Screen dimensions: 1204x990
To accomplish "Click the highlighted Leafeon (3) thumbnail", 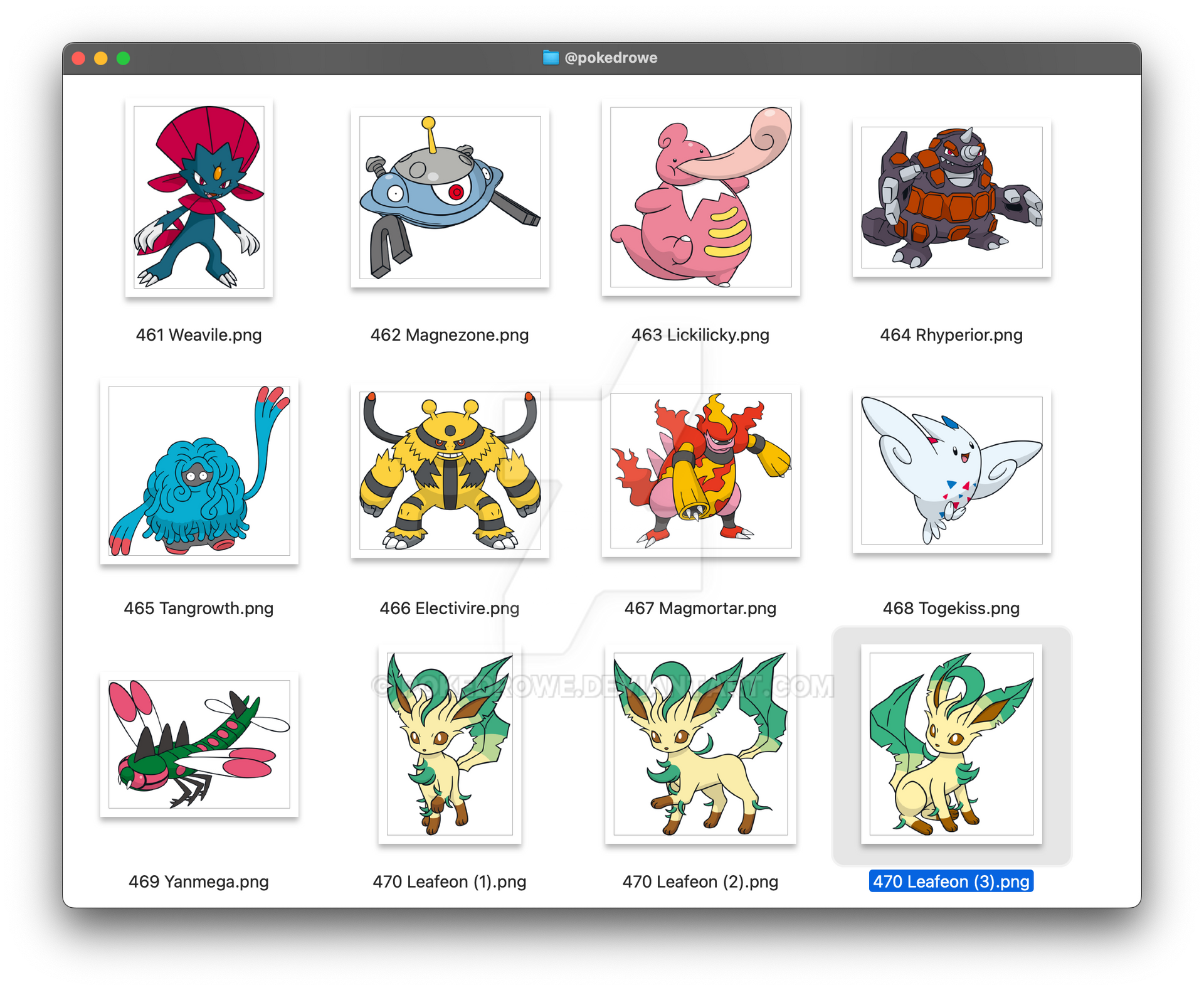I will tap(951, 744).
